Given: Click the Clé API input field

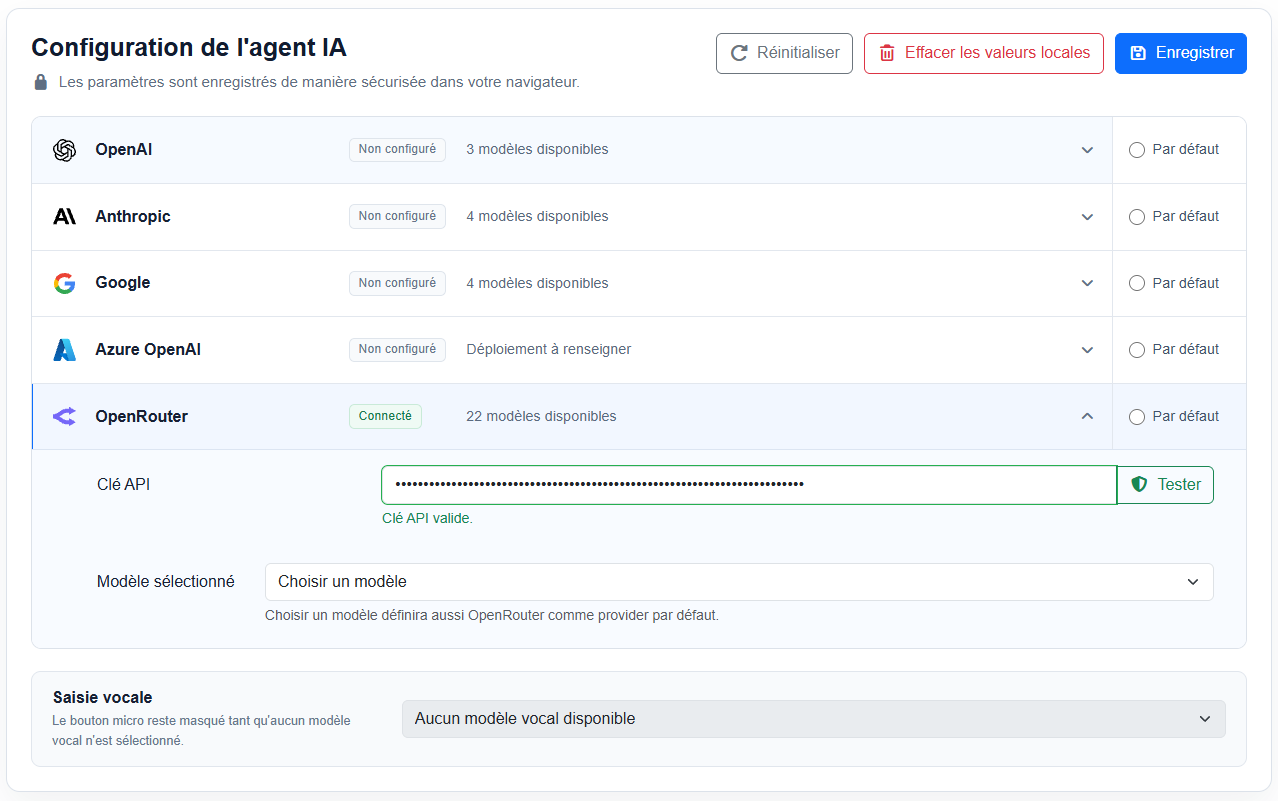Looking at the screenshot, I should pyautogui.click(x=749, y=485).
